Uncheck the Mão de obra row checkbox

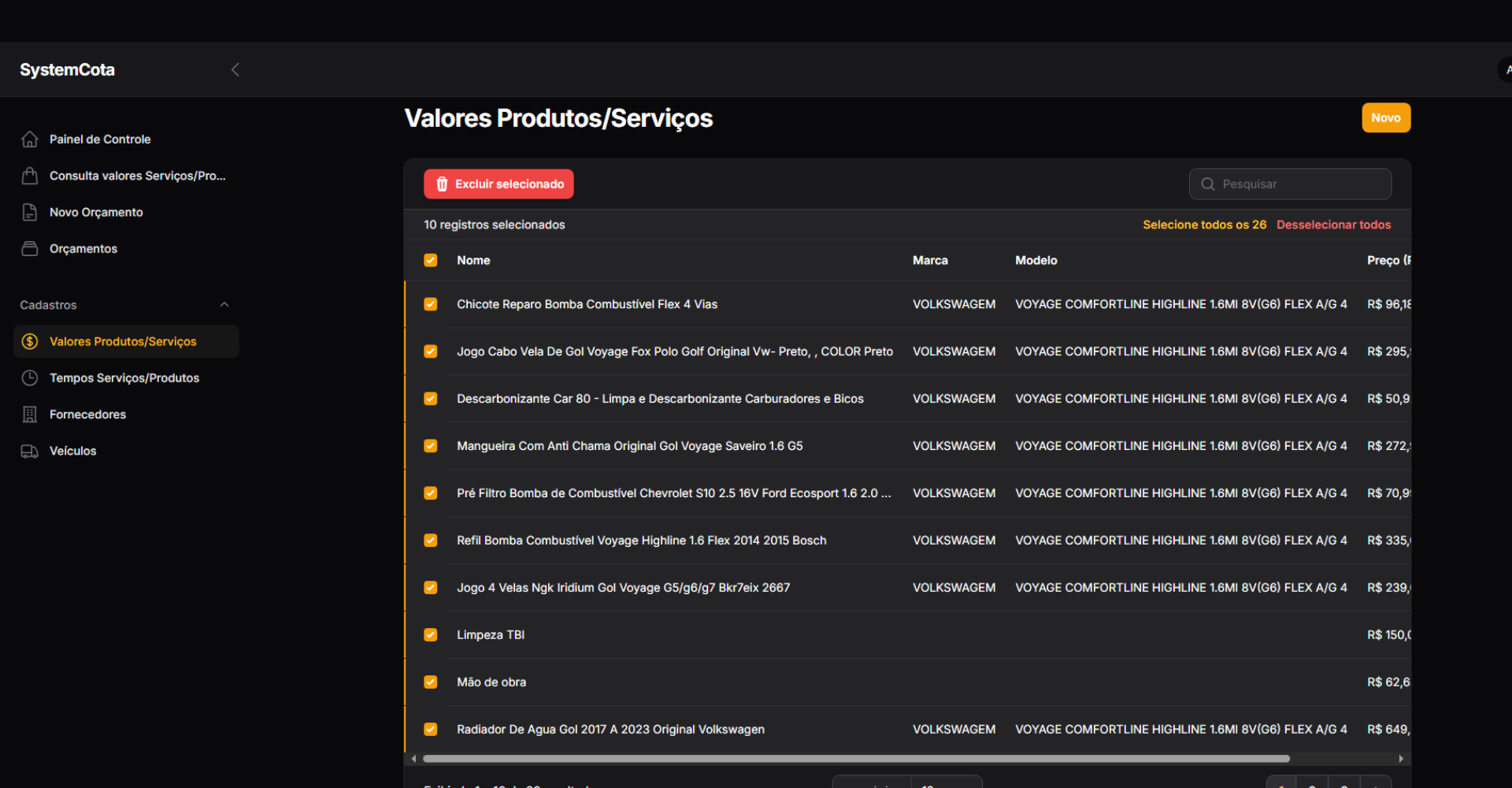click(431, 682)
